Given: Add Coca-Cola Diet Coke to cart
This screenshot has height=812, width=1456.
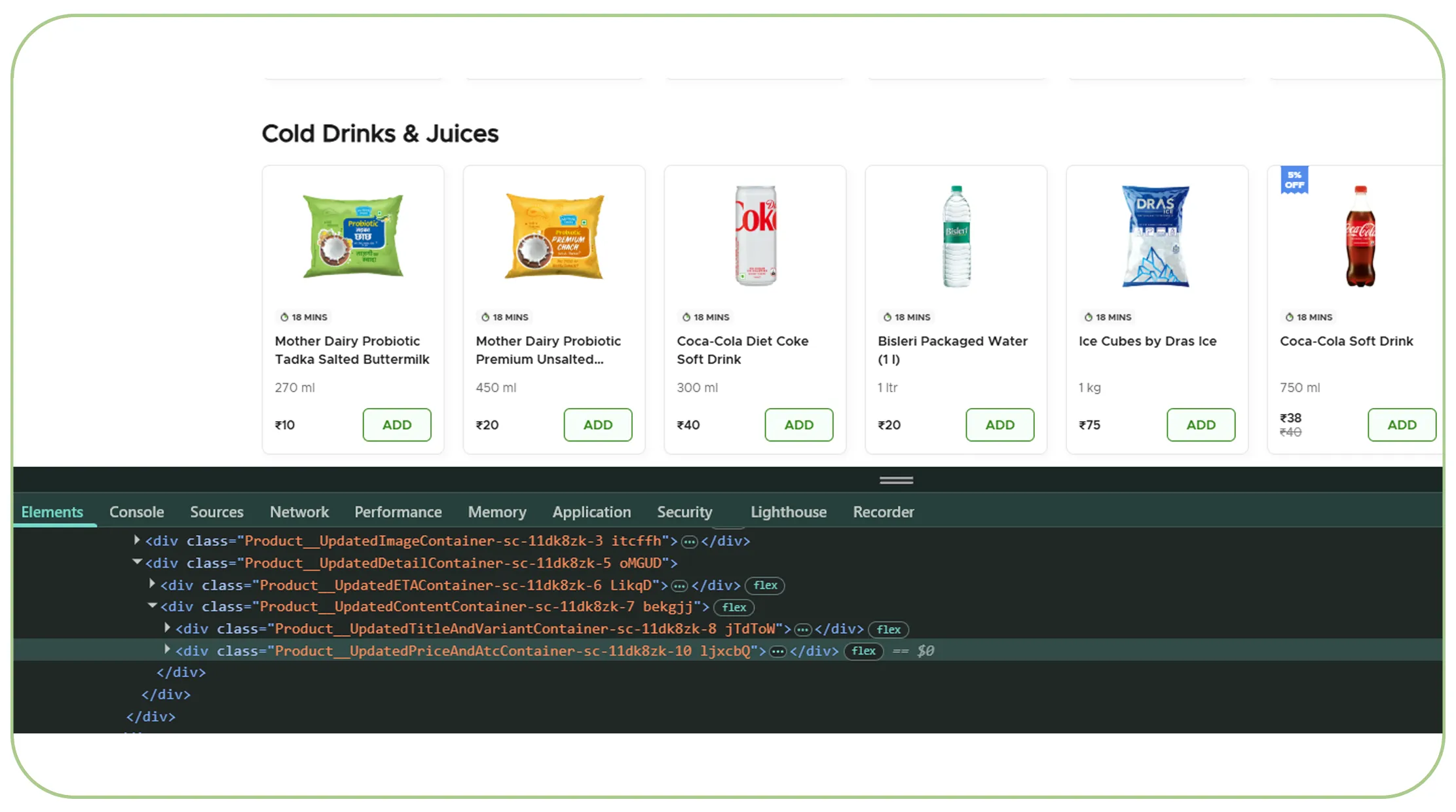Looking at the screenshot, I should [799, 425].
